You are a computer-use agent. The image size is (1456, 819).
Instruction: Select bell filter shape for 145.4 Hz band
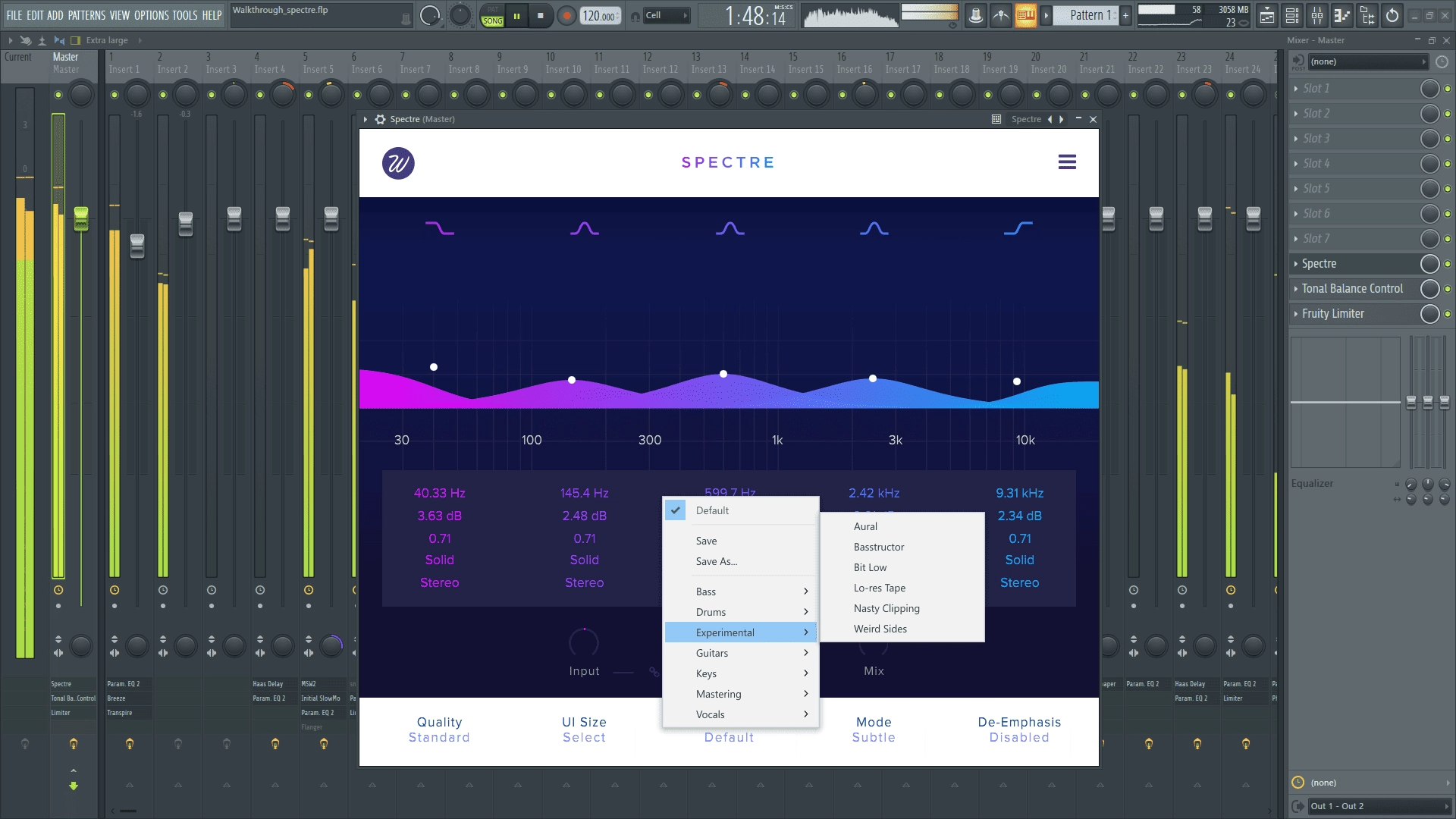[584, 228]
